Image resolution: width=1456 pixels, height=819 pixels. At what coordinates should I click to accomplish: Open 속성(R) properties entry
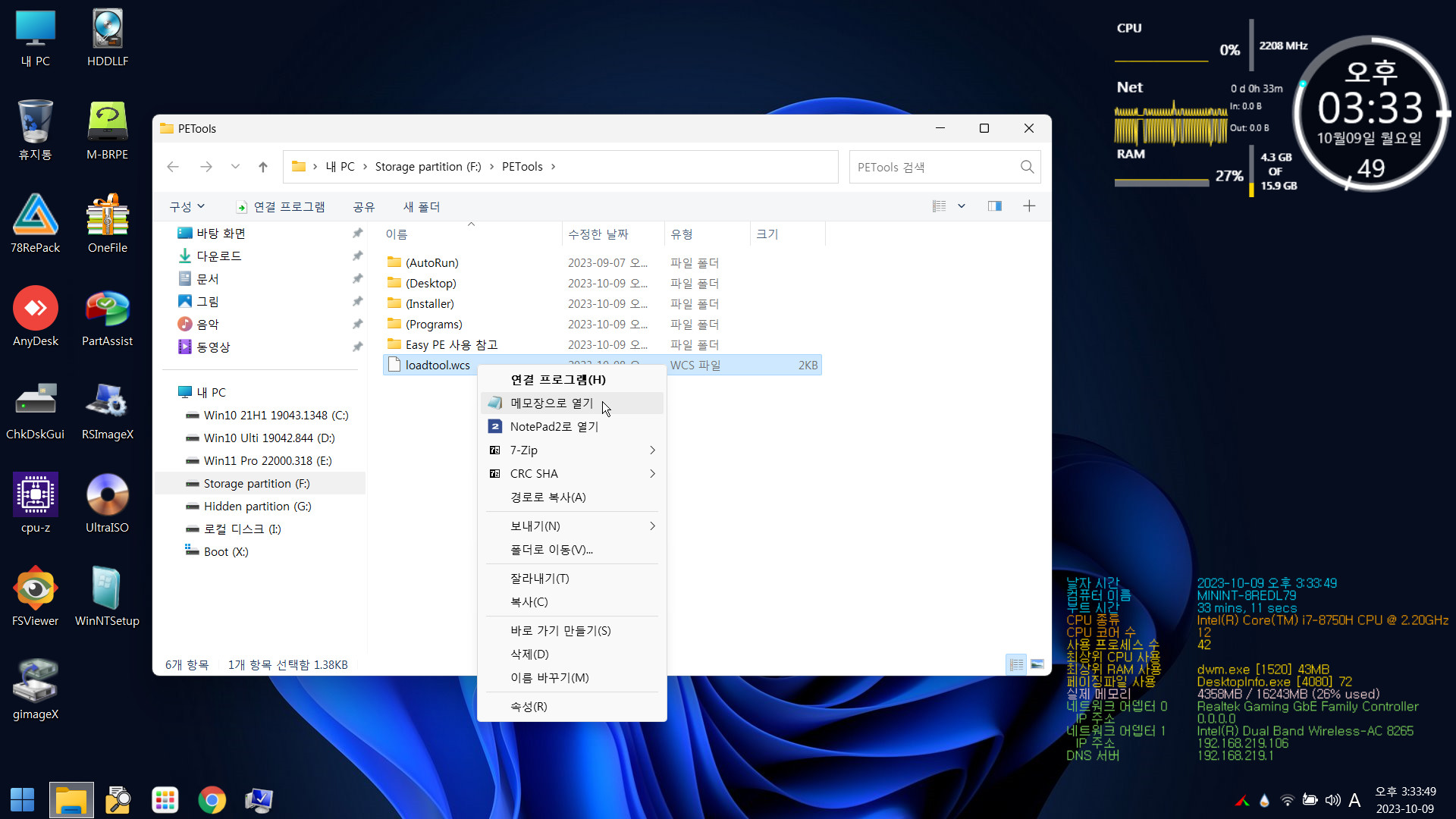click(572, 707)
